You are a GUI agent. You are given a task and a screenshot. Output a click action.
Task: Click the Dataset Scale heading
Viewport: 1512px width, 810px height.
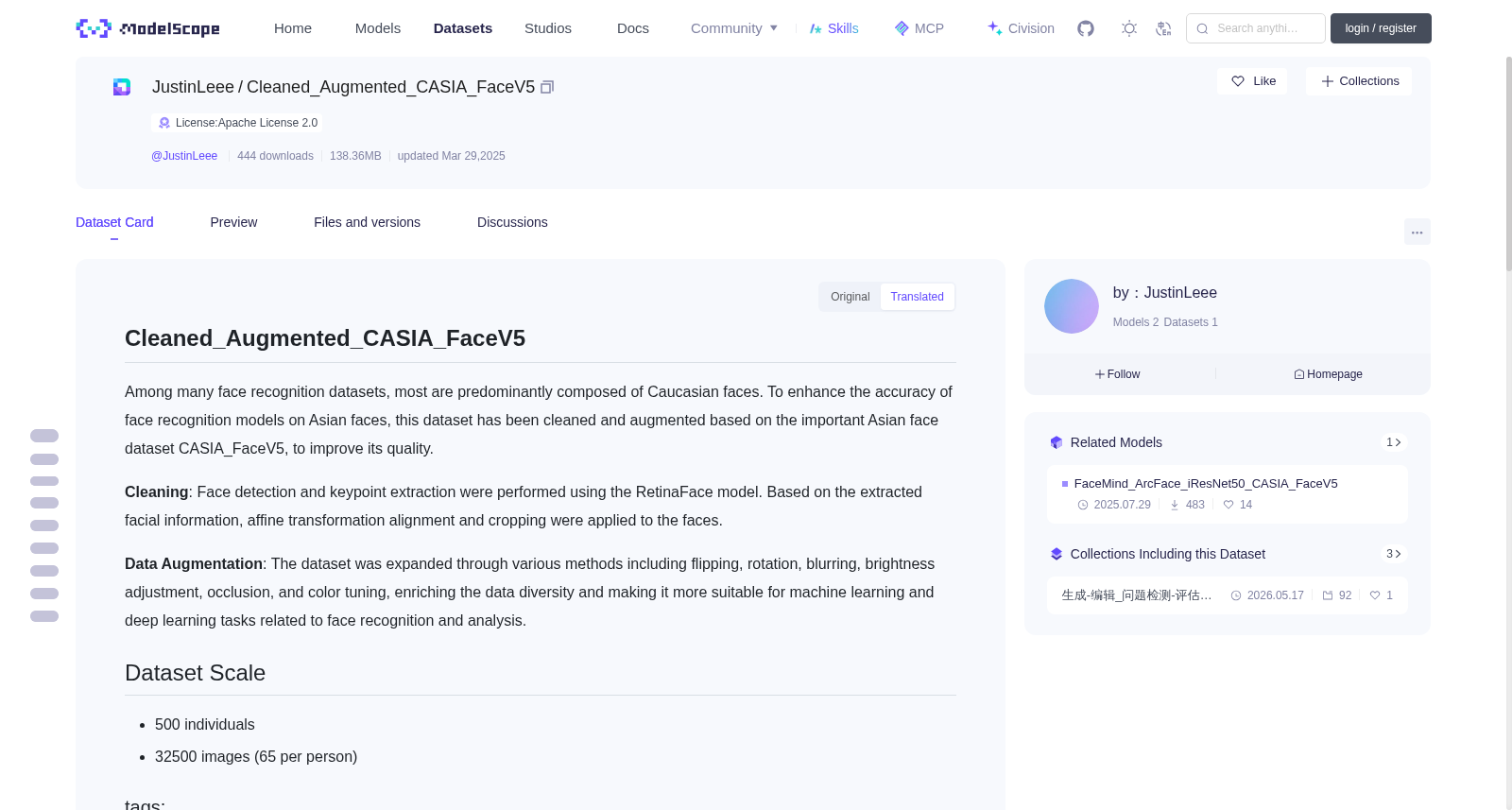pyautogui.click(x=195, y=673)
